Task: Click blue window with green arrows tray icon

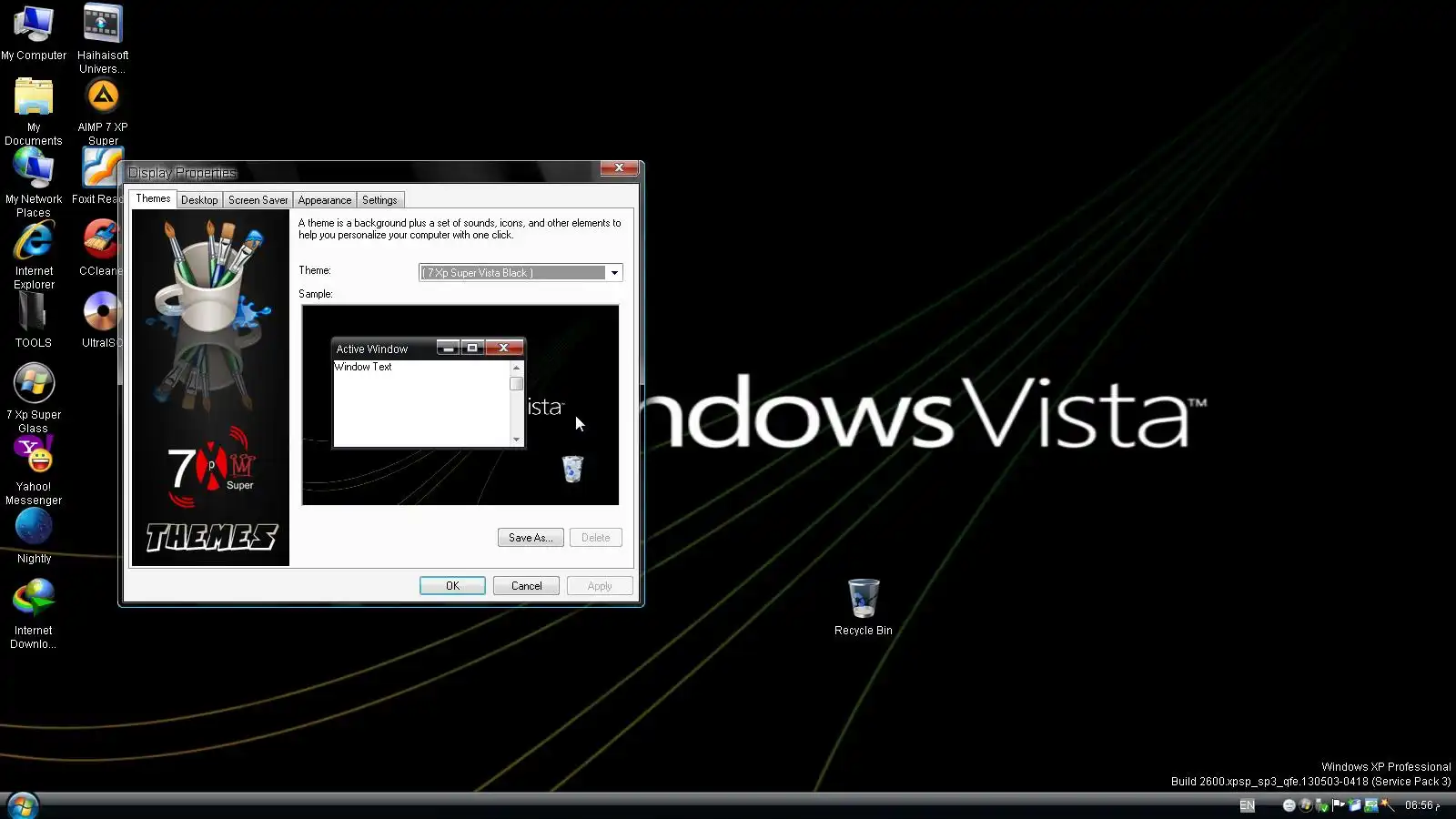Action: coord(1370,805)
